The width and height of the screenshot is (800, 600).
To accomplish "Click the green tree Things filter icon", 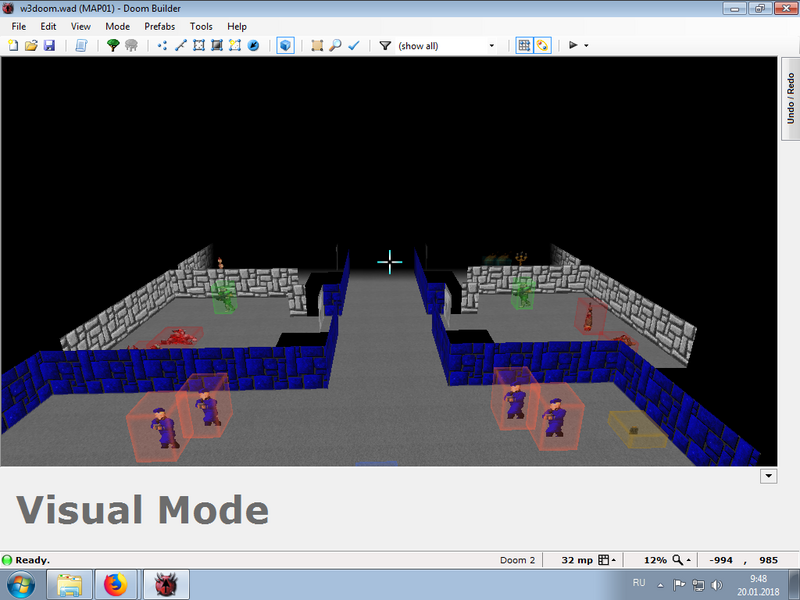I will click(x=113, y=45).
